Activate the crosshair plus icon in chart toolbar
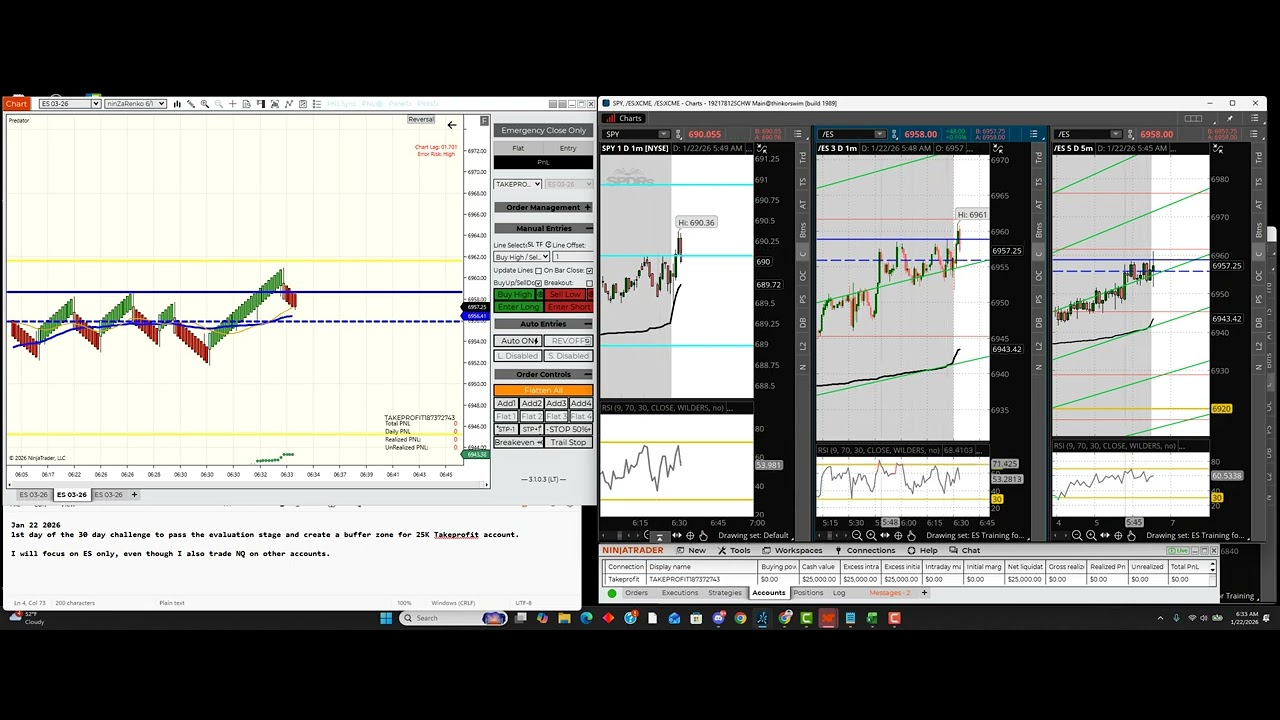 232,103
